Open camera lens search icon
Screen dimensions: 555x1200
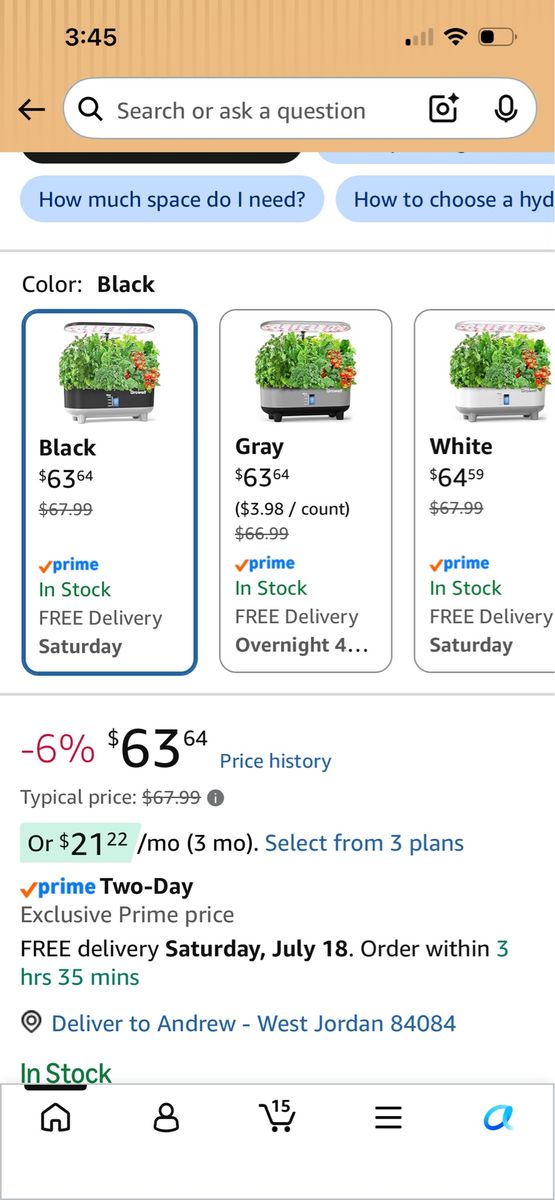[444, 109]
